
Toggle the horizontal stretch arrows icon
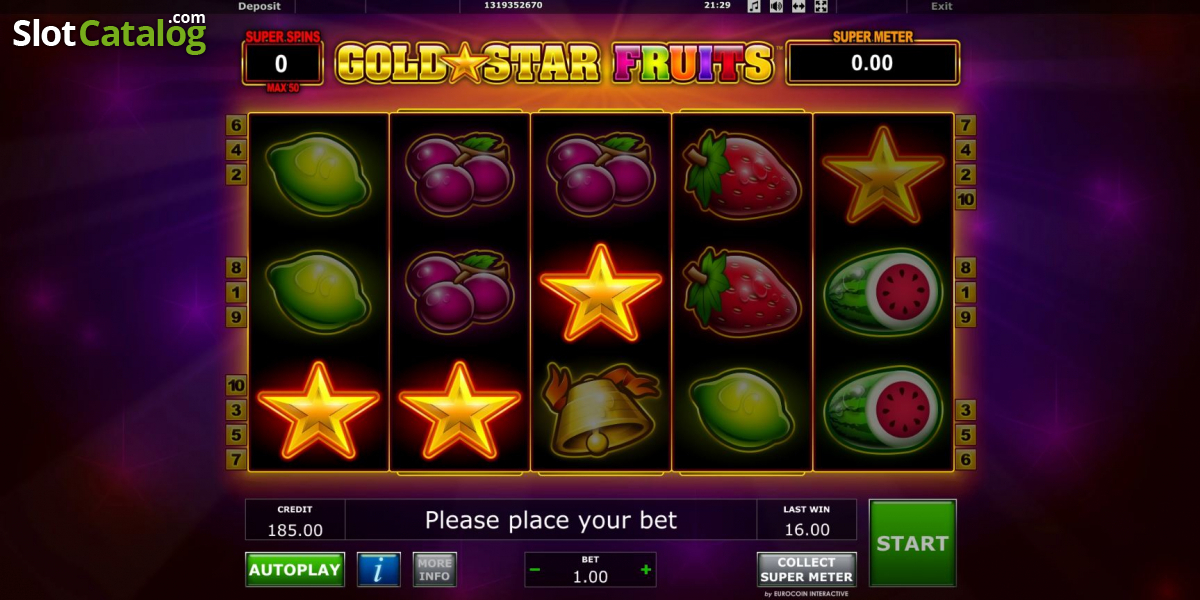pyautogui.click(x=798, y=6)
